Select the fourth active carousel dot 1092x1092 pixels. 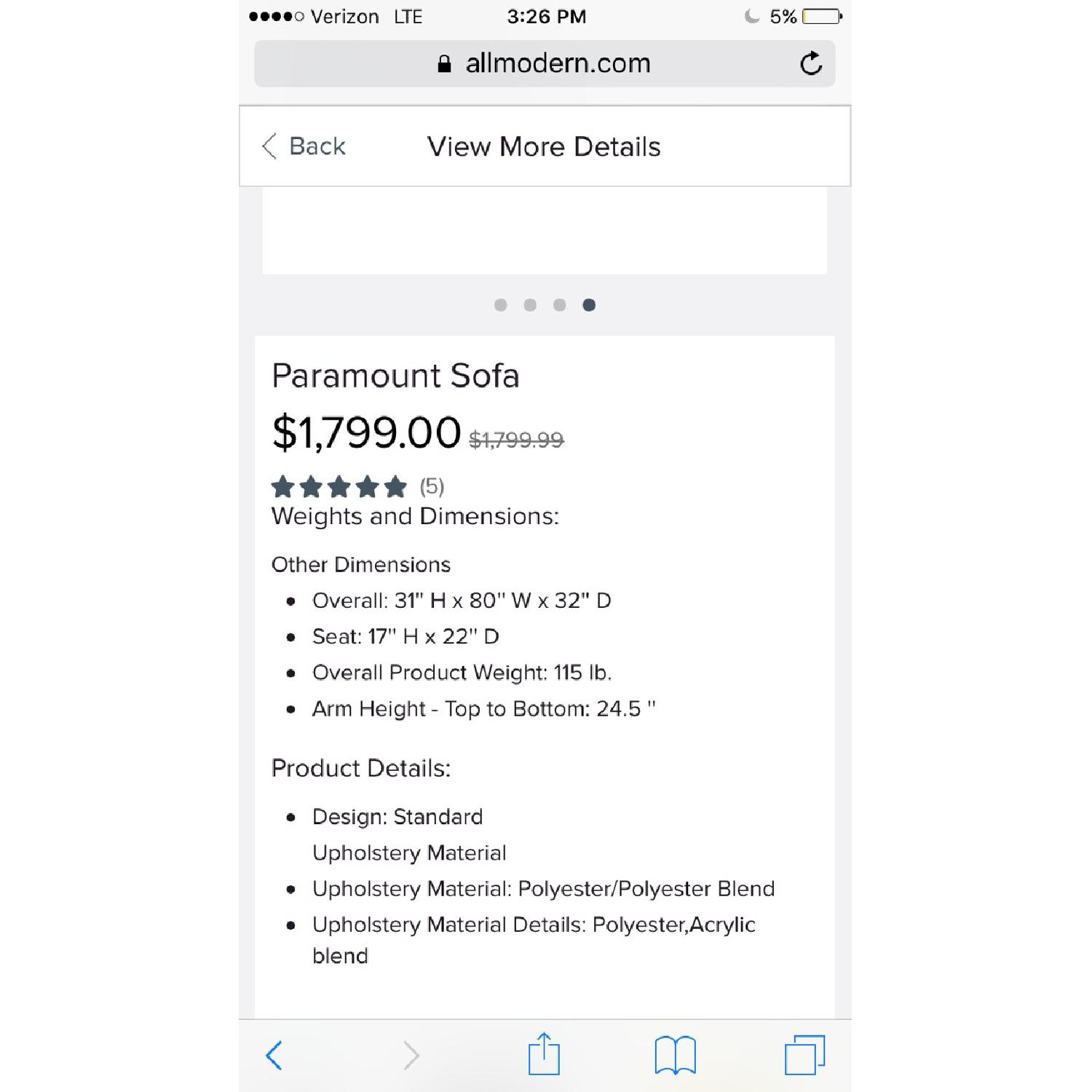[x=589, y=305]
